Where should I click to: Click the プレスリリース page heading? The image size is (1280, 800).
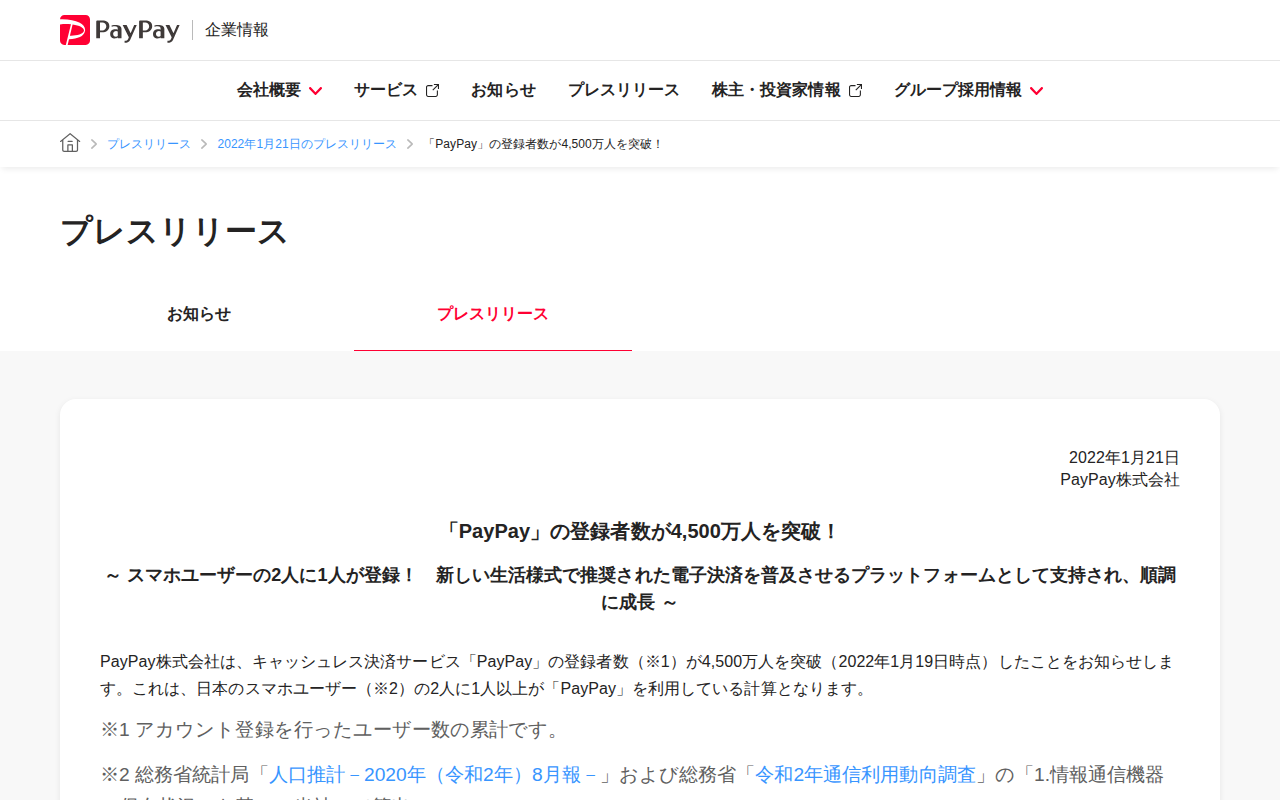(x=174, y=232)
